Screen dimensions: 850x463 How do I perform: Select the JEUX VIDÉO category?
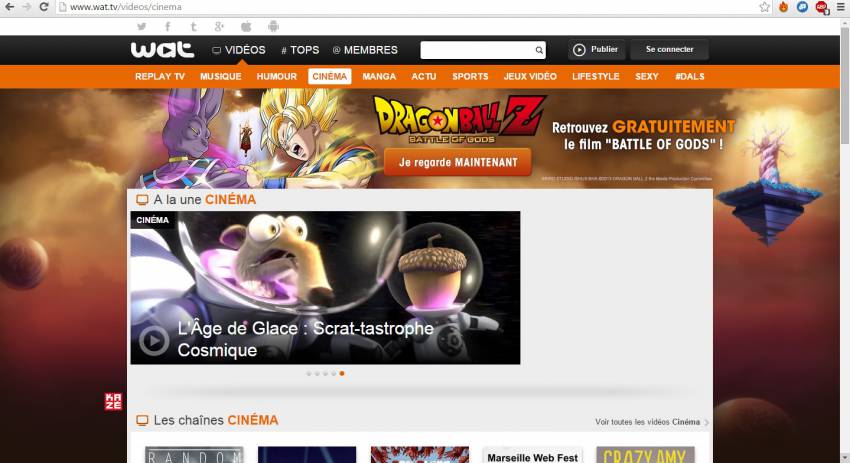(x=530, y=76)
